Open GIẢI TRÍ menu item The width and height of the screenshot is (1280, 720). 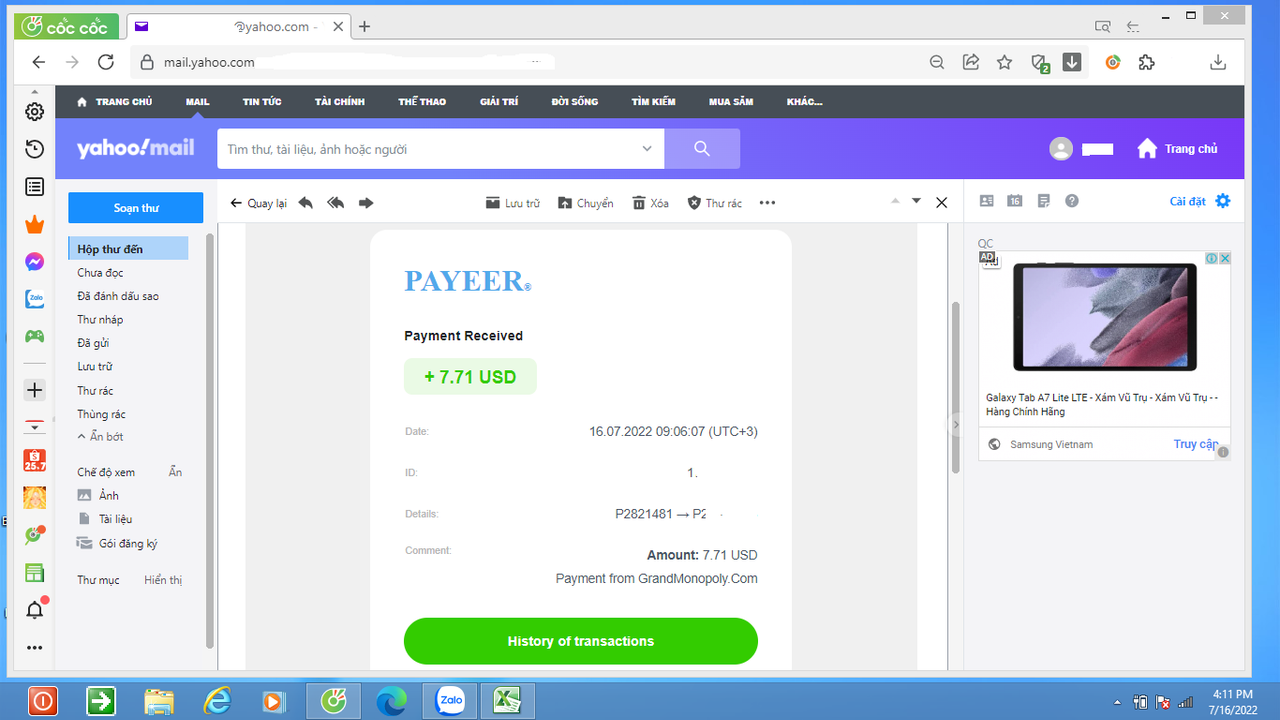(499, 102)
